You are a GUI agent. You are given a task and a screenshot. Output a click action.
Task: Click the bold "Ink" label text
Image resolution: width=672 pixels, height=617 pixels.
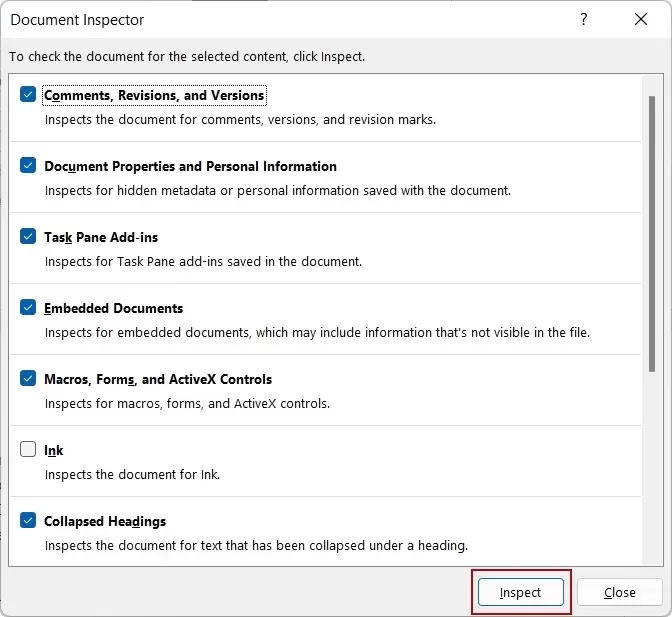point(54,450)
